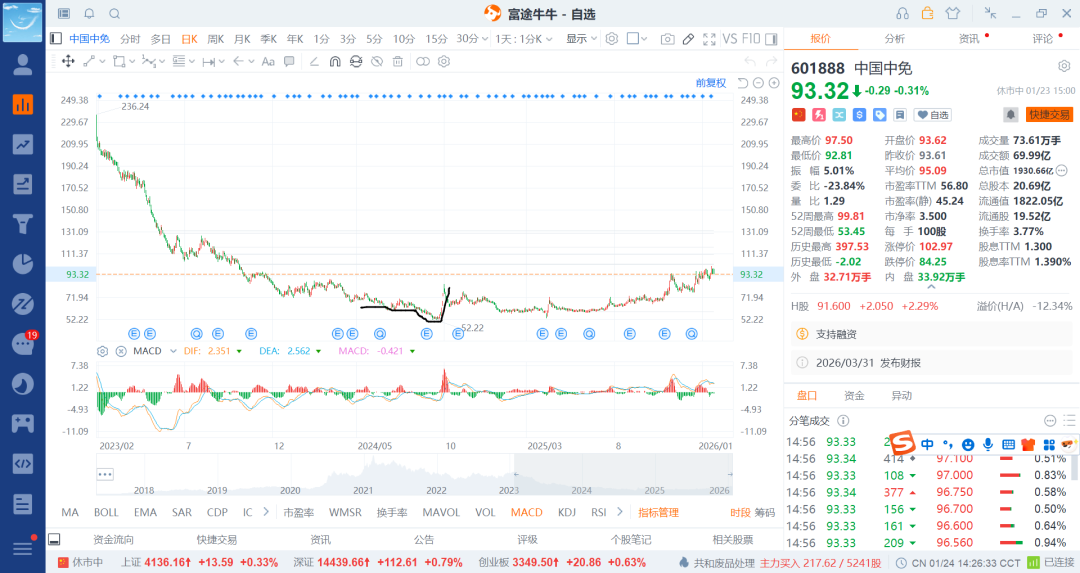
Task: Zoom in chart with plus circle
Action: click(x=774, y=83)
